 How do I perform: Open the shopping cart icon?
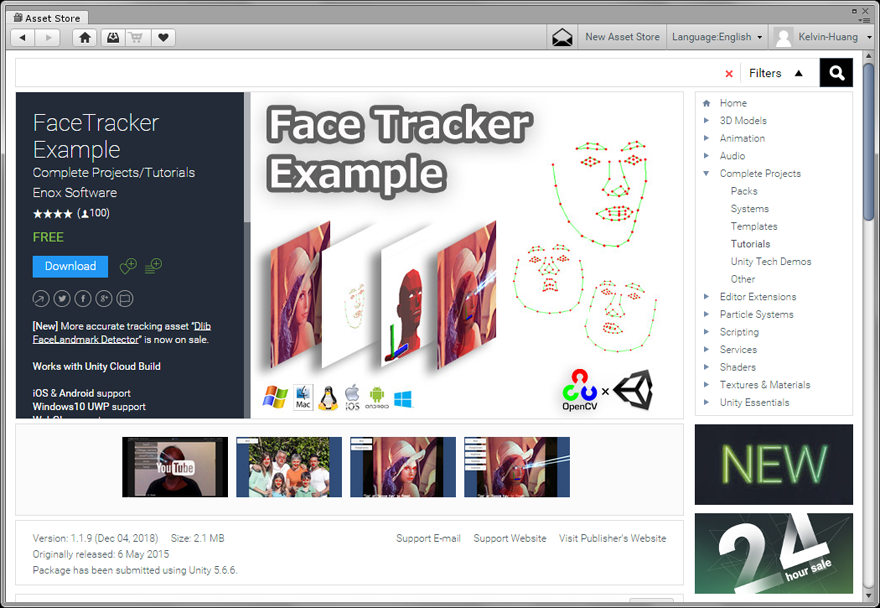[137, 38]
